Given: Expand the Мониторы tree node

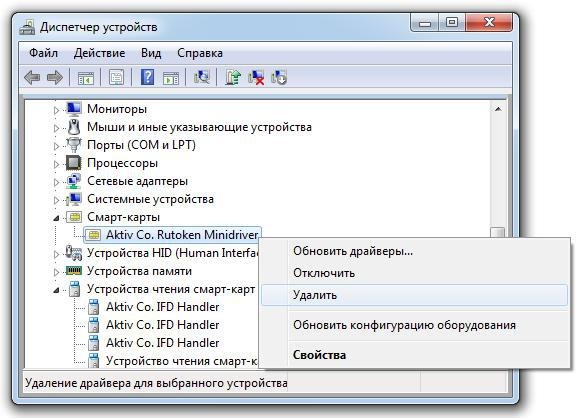Looking at the screenshot, I should click(56, 110).
